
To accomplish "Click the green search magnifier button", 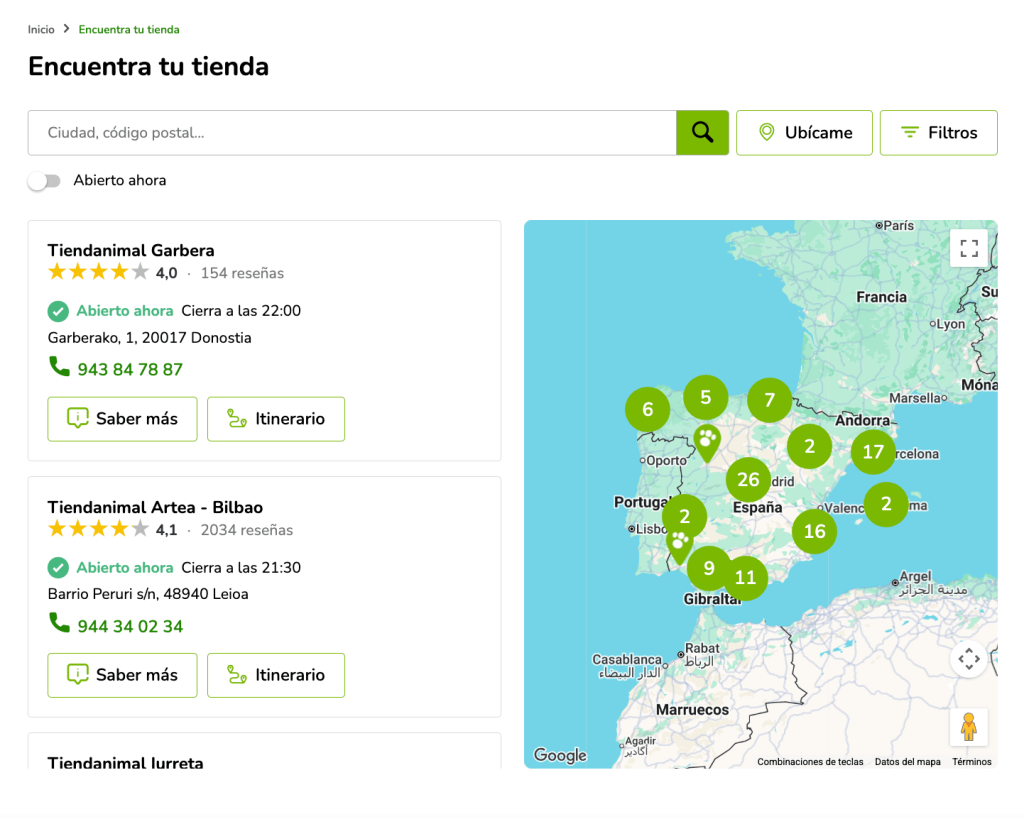I will pyautogui.click(x=702, y=133).
